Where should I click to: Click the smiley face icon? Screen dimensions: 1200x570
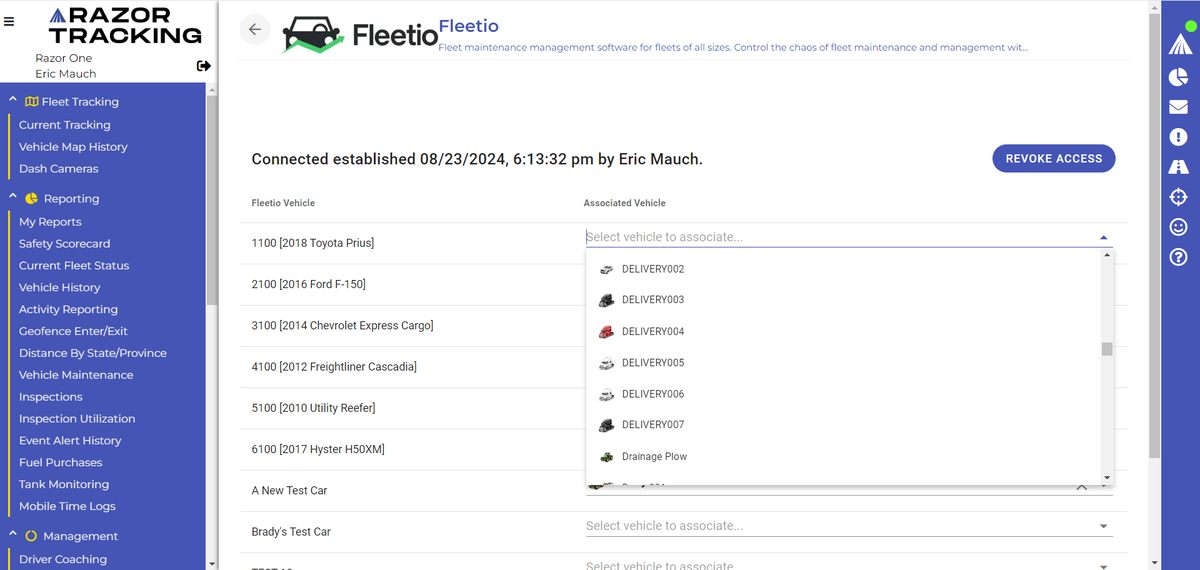(1178, 227)
